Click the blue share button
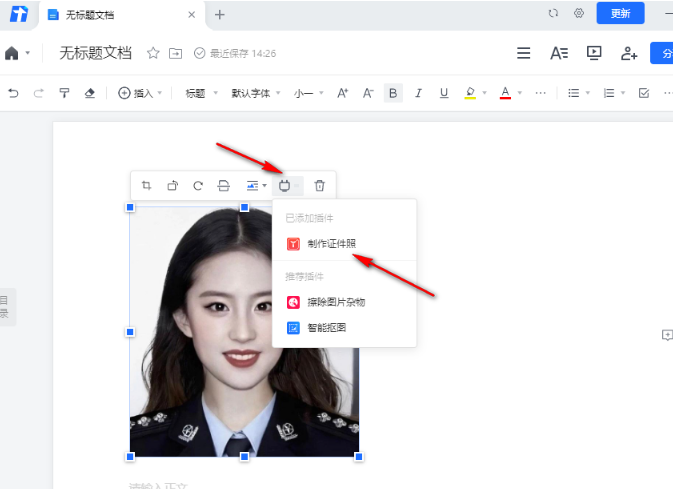Screen dimensions: 673x489 pyautogui.click(x=662, y=53)
